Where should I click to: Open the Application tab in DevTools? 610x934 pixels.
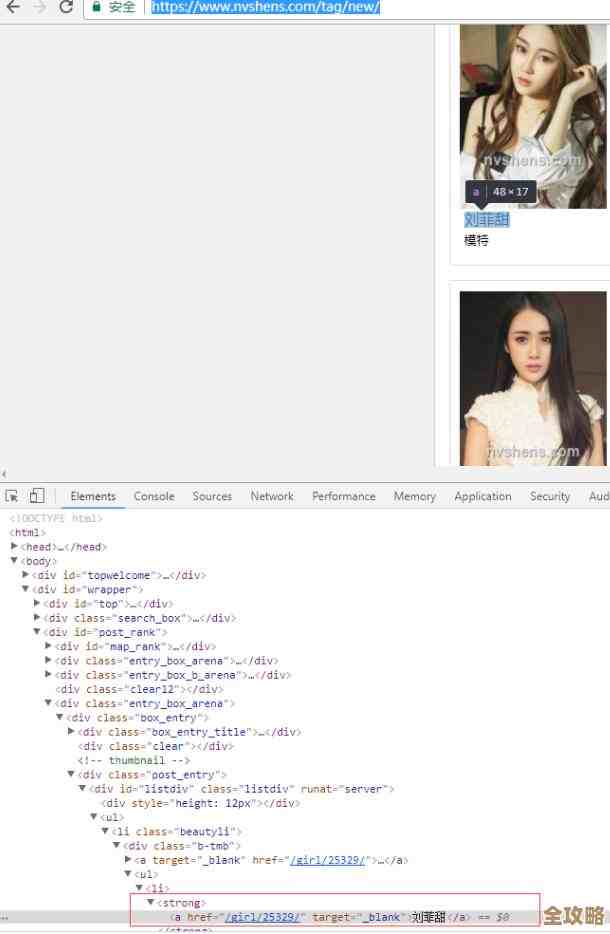(482, 496)
